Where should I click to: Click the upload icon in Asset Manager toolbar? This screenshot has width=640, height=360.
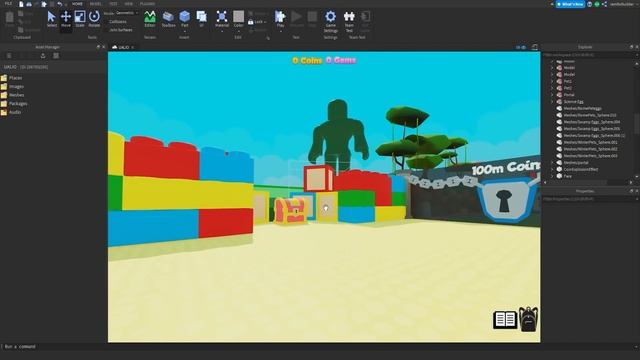(x=43, y=56)
